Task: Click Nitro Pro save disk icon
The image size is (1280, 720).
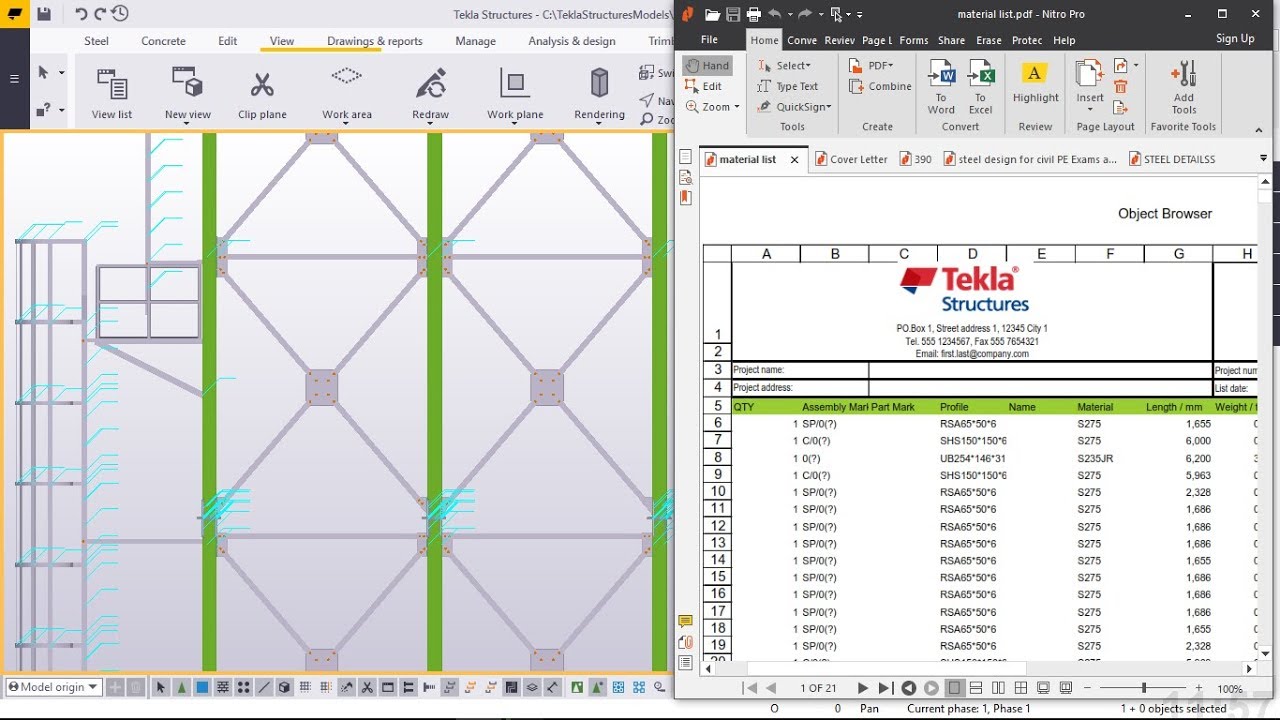Action: pos(733,14)
